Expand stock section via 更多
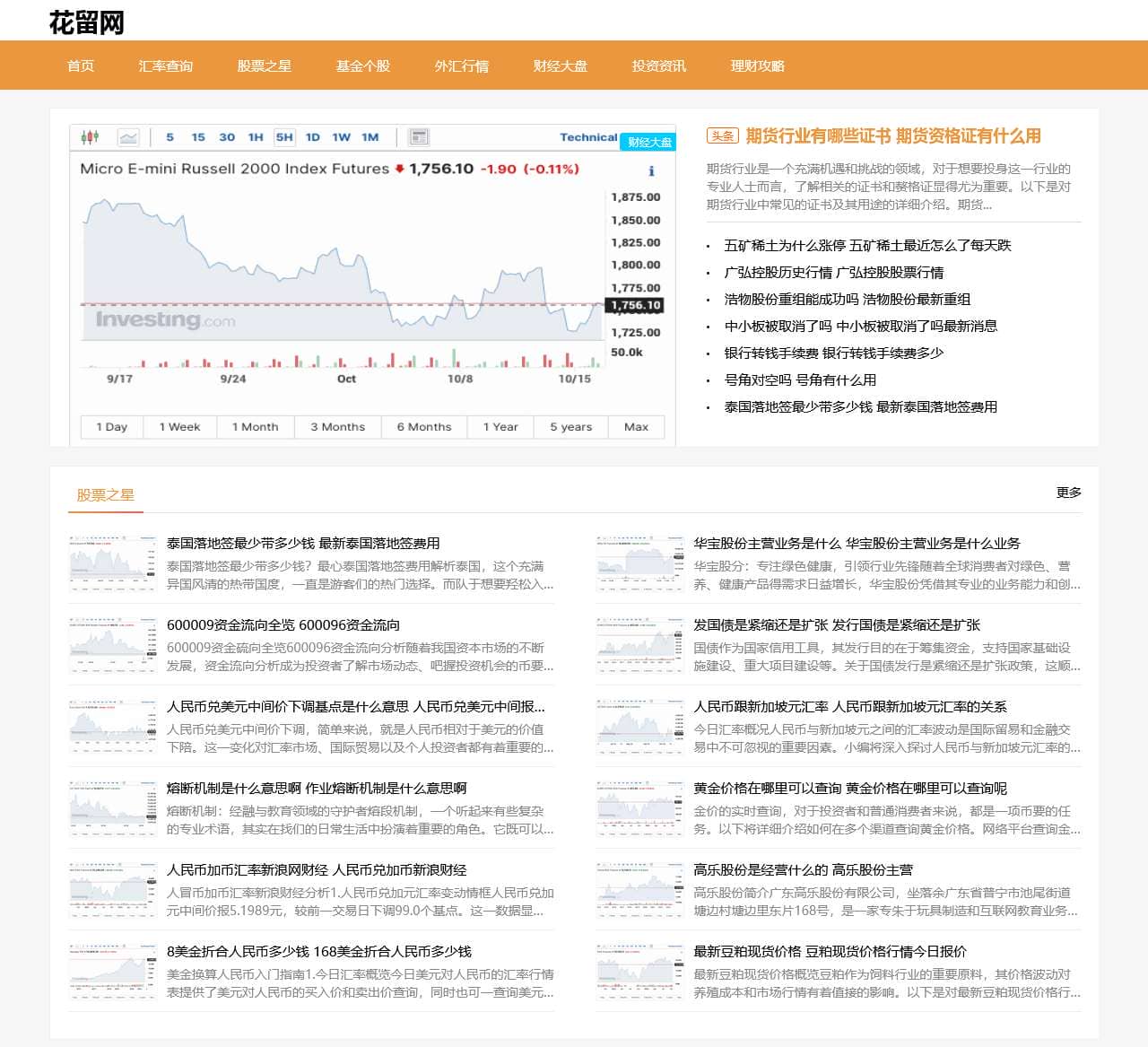Image resolution: width=1148 pixels, height=1047 pixels. tap(1068, 493)
